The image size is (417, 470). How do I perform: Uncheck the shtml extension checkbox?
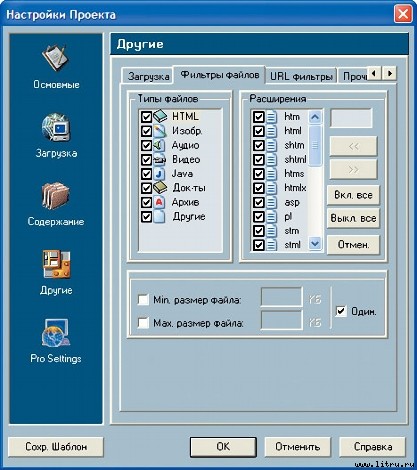tap(259, 159)
